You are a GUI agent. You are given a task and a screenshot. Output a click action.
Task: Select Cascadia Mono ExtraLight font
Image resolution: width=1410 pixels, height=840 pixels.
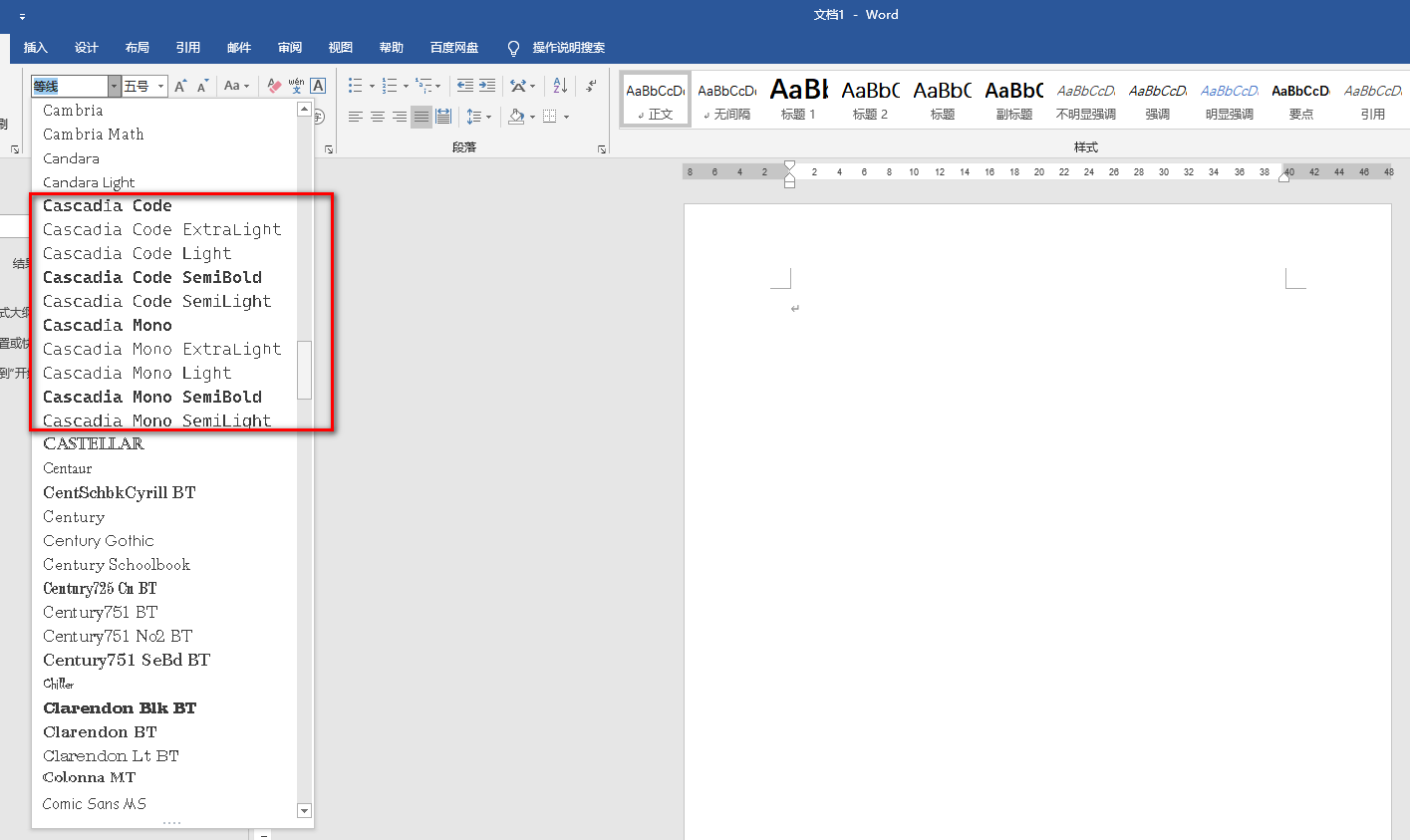point(162,349)
